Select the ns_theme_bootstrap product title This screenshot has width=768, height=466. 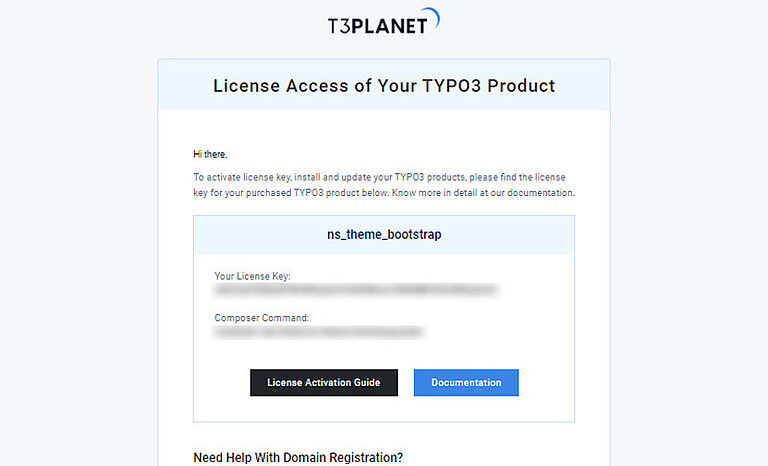click(x=384, y=235)
